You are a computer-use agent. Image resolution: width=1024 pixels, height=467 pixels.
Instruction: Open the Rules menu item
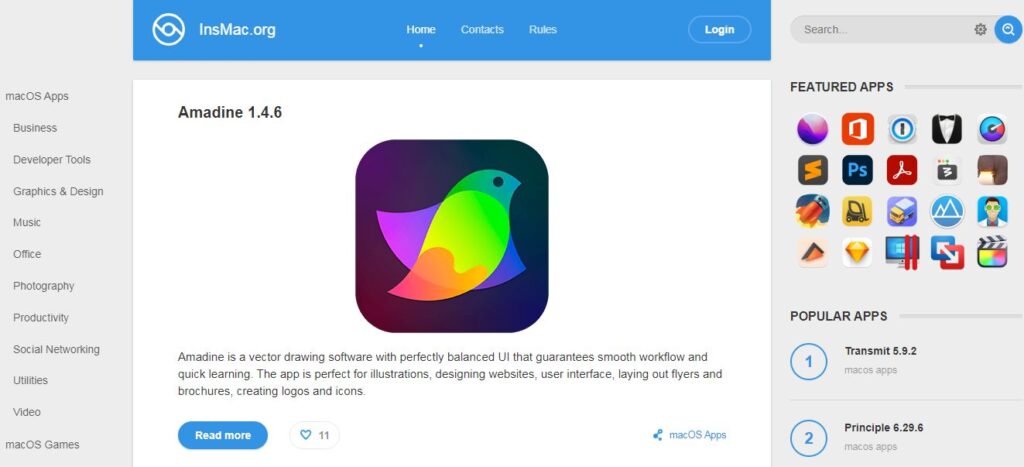tap(543, 29)
